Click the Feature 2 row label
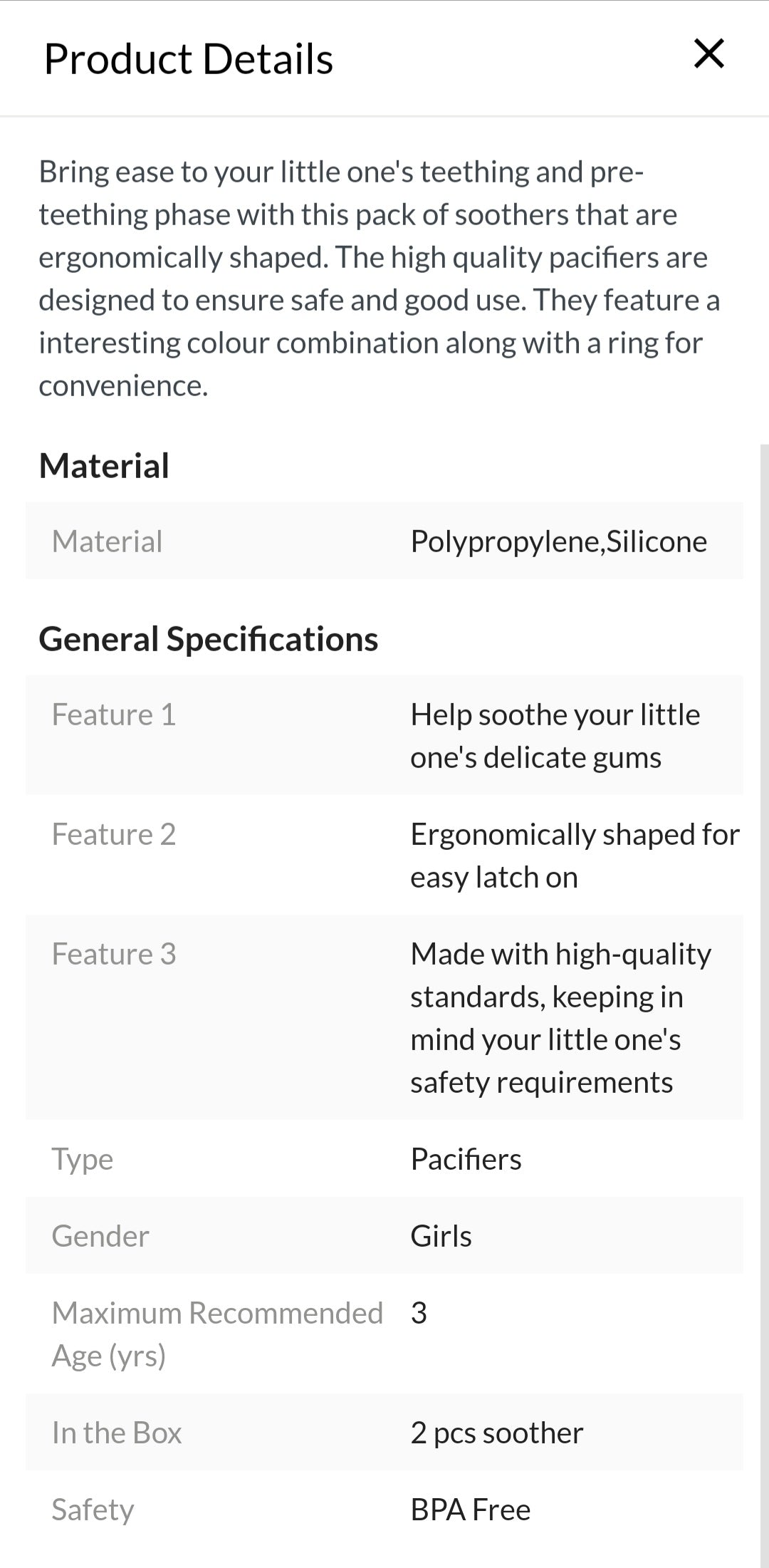Screen dimensions: 769x1568 tap(114, 834)
